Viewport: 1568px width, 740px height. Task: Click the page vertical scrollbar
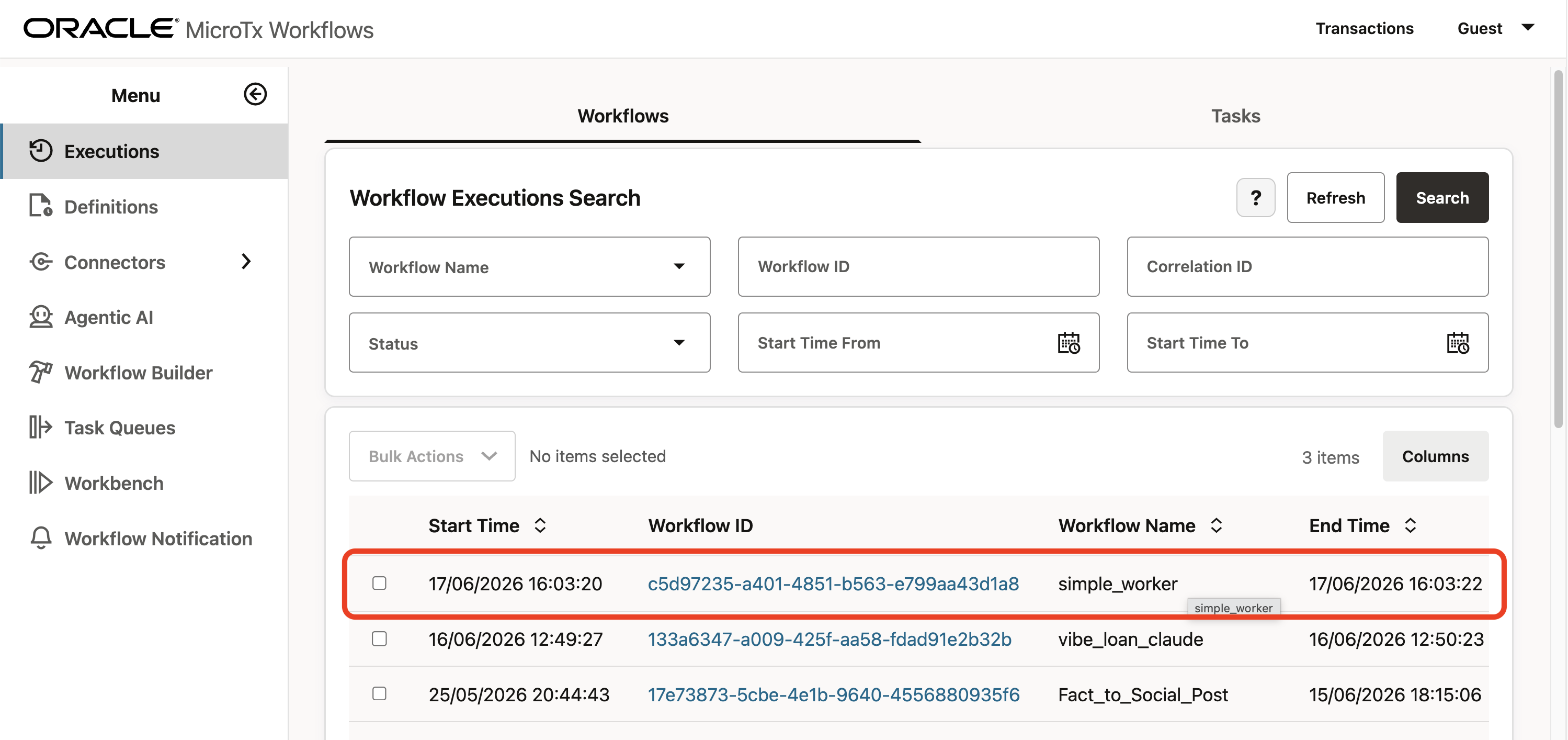(x=1558, y=250)
